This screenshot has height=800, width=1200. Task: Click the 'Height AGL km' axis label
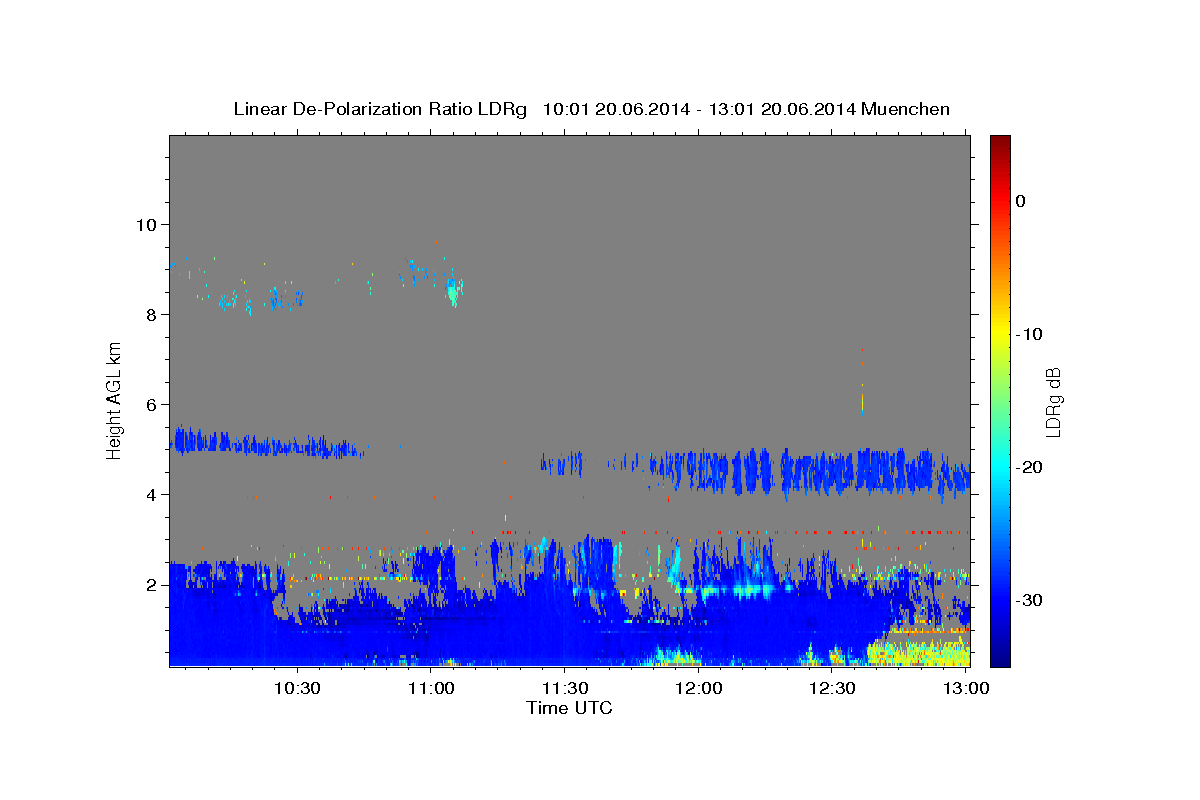115,400
